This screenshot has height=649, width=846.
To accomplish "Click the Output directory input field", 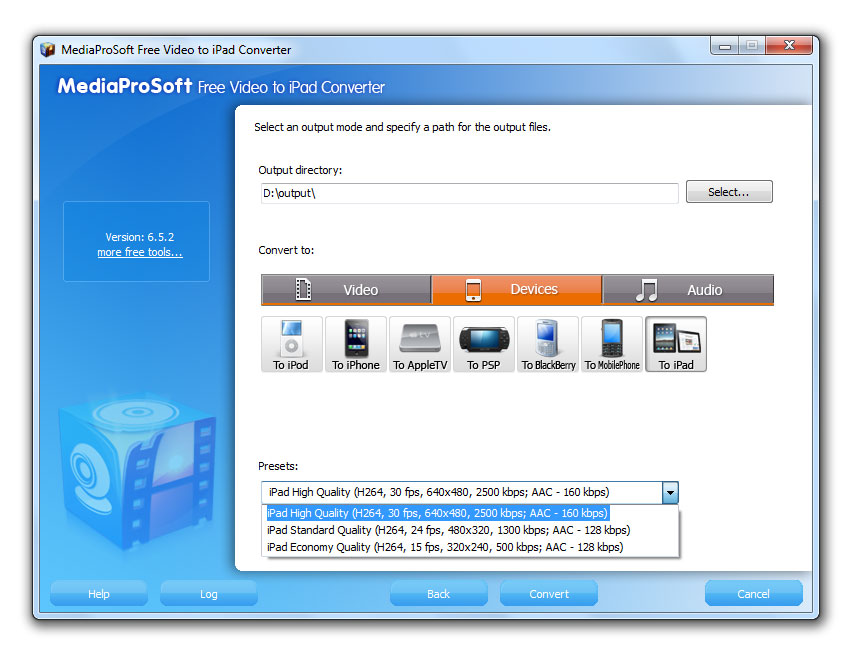I will [469, 193].
